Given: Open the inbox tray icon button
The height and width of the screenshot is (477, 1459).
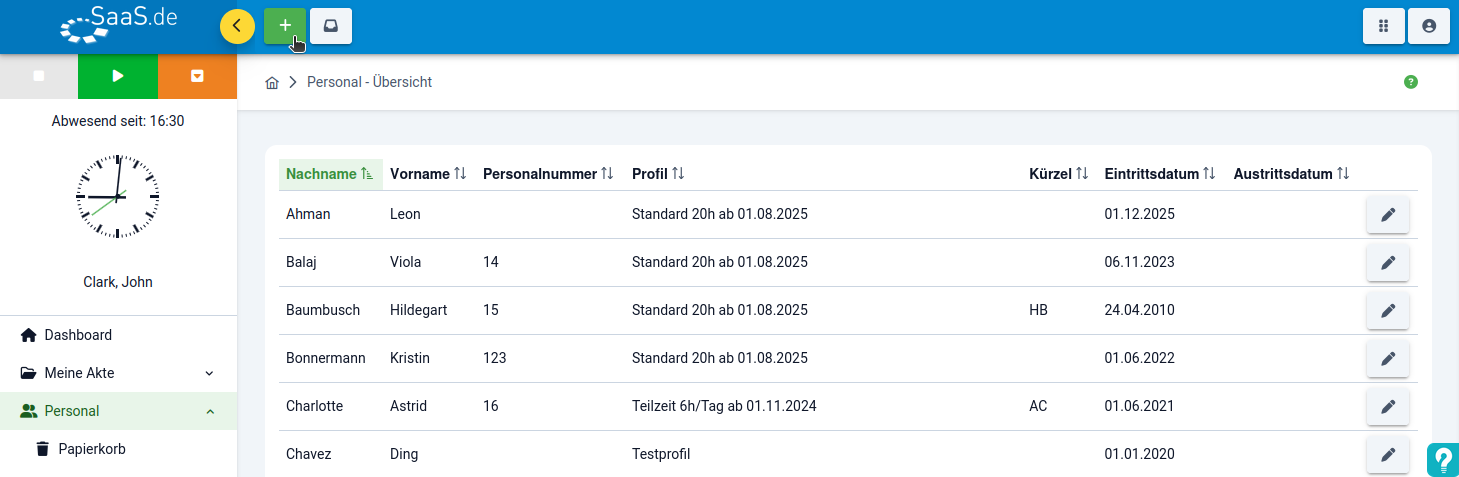Looking at the screenshot, I should pyautogui.click(x=331, y=26).
